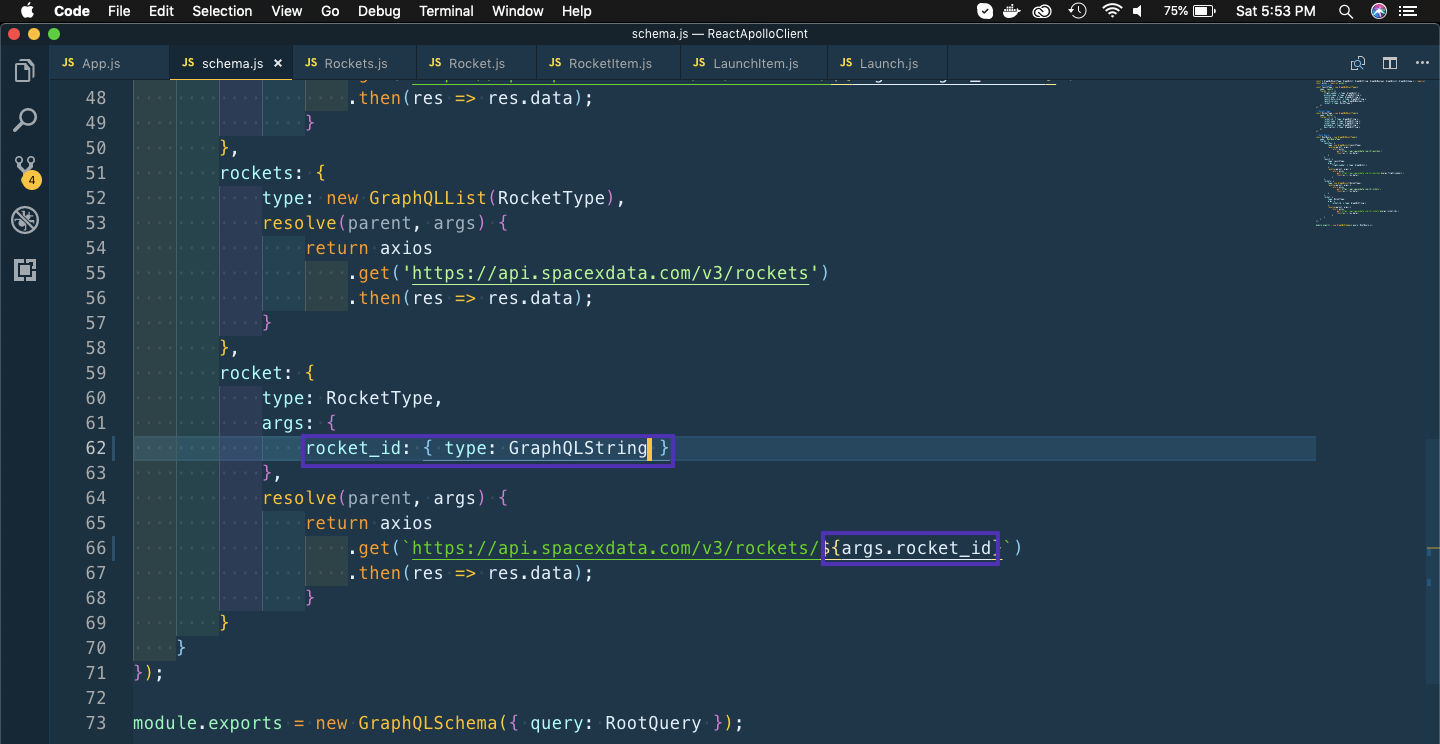
Task: Click 'resolve' on line 64
Action: [300, 498]
